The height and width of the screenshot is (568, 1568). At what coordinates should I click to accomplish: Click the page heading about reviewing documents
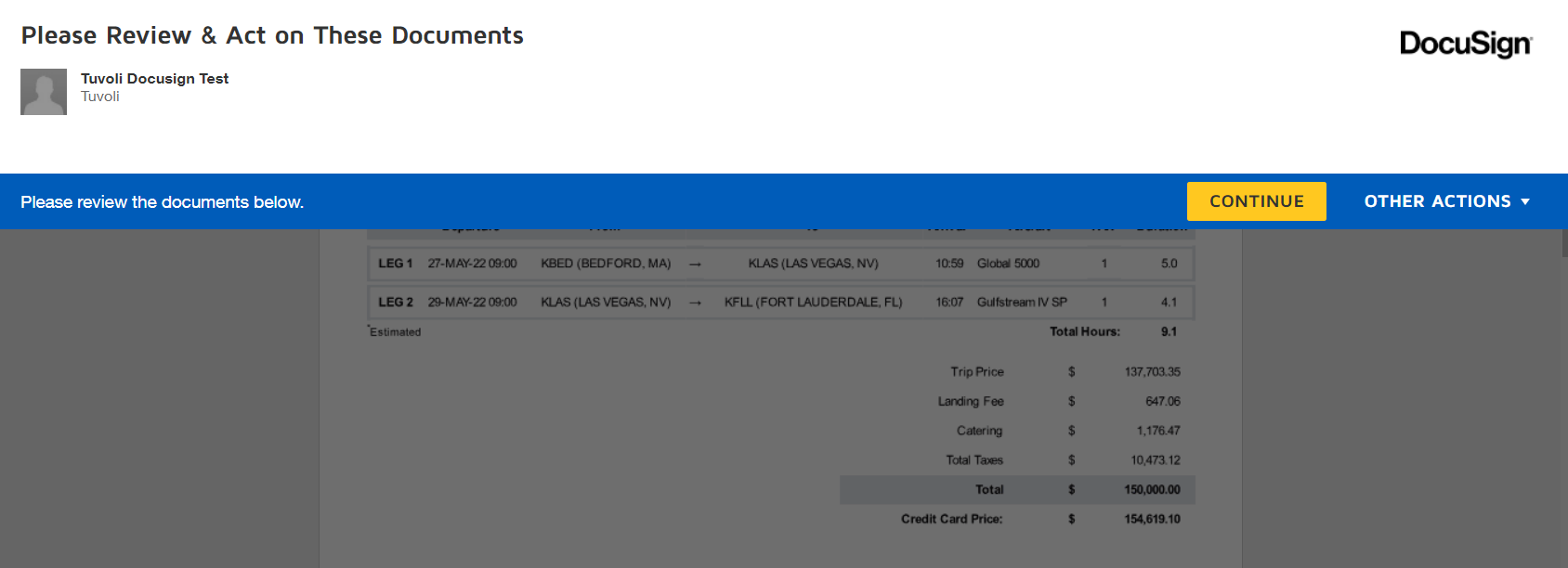272,35
